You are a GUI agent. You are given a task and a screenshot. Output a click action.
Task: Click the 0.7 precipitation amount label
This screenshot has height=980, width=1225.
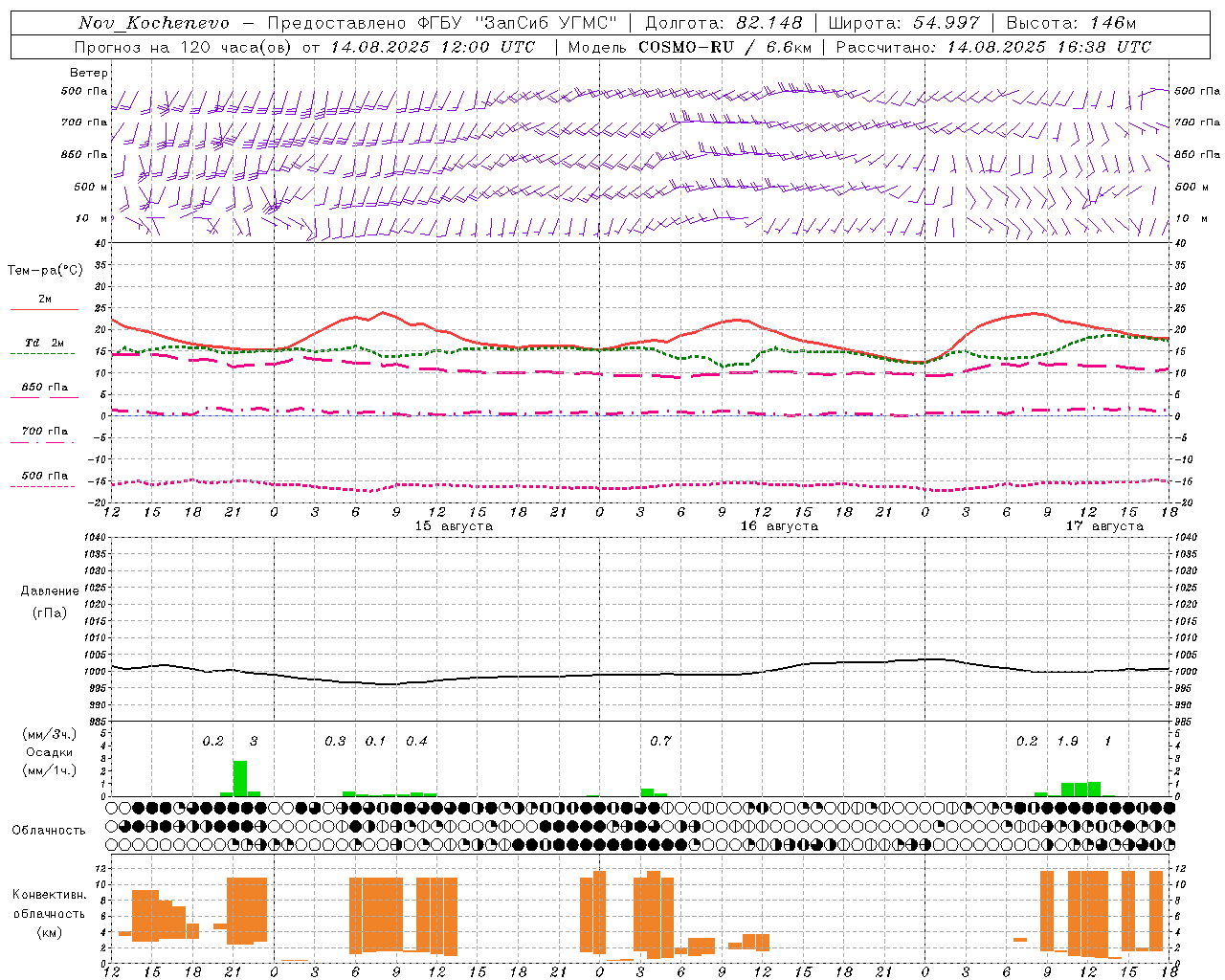click(x=660, y=742)
